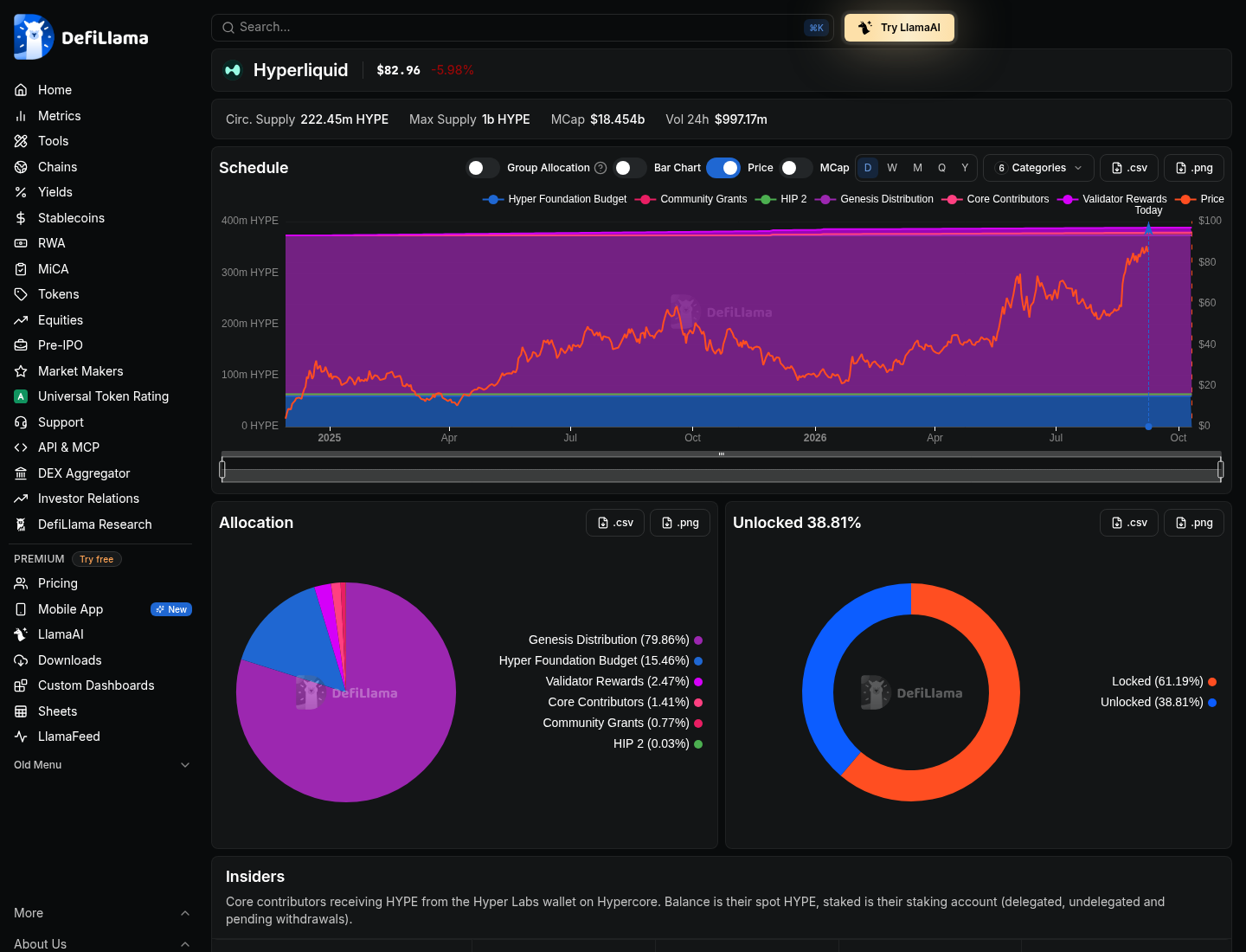Open Investor Relations via its chart icon
Viewport: 1246px width, 952px height.
coord(21,499)
